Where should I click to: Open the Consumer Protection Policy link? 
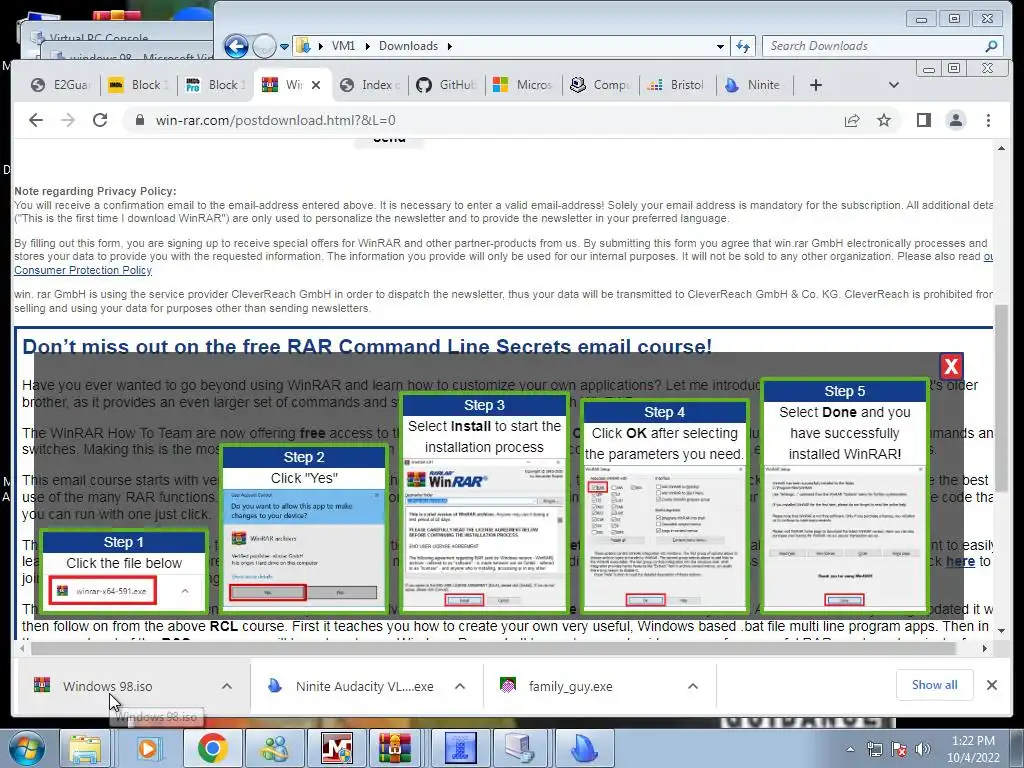(83, 270)
